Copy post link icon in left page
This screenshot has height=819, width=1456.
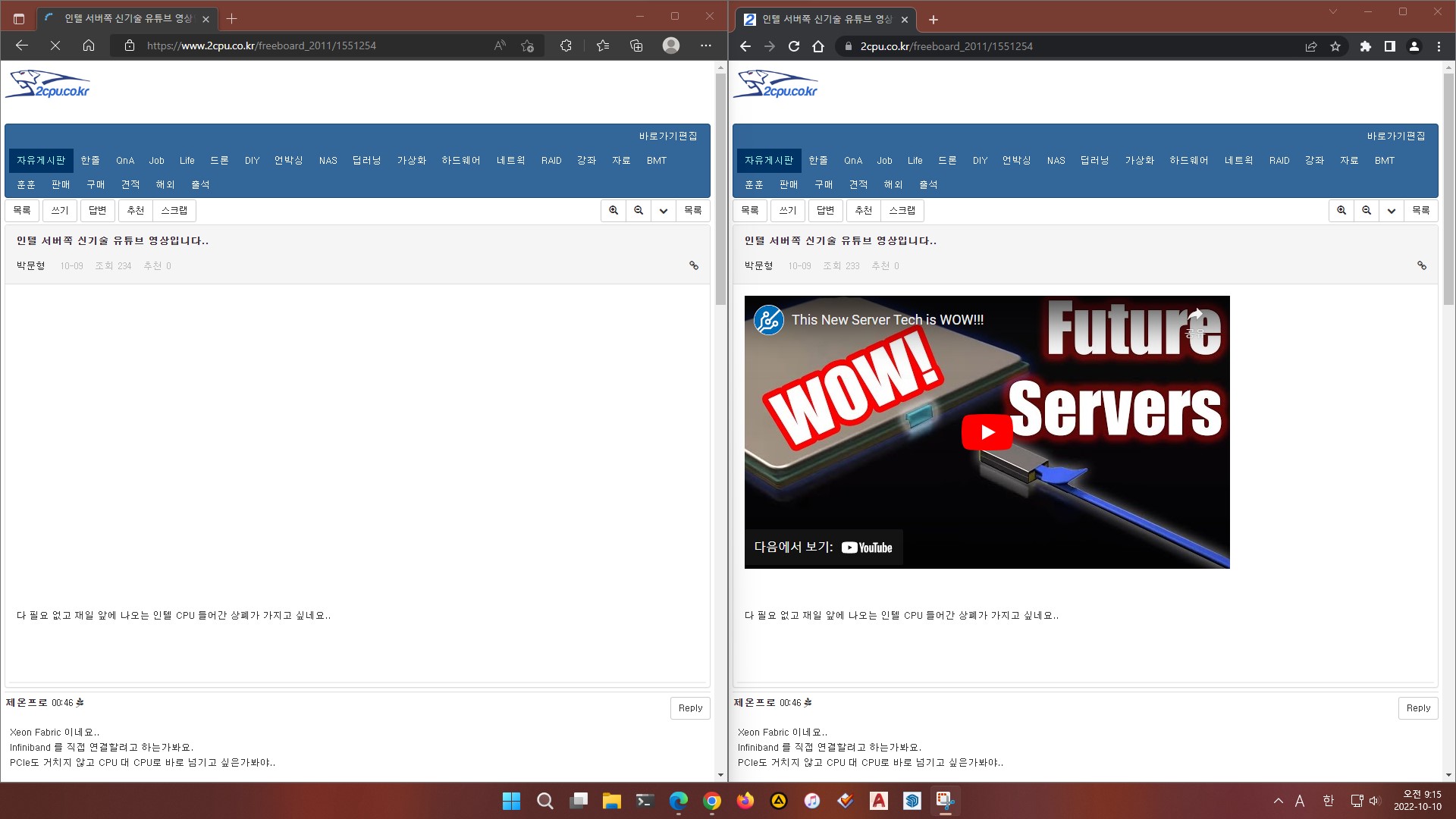[x=694, y=265]
